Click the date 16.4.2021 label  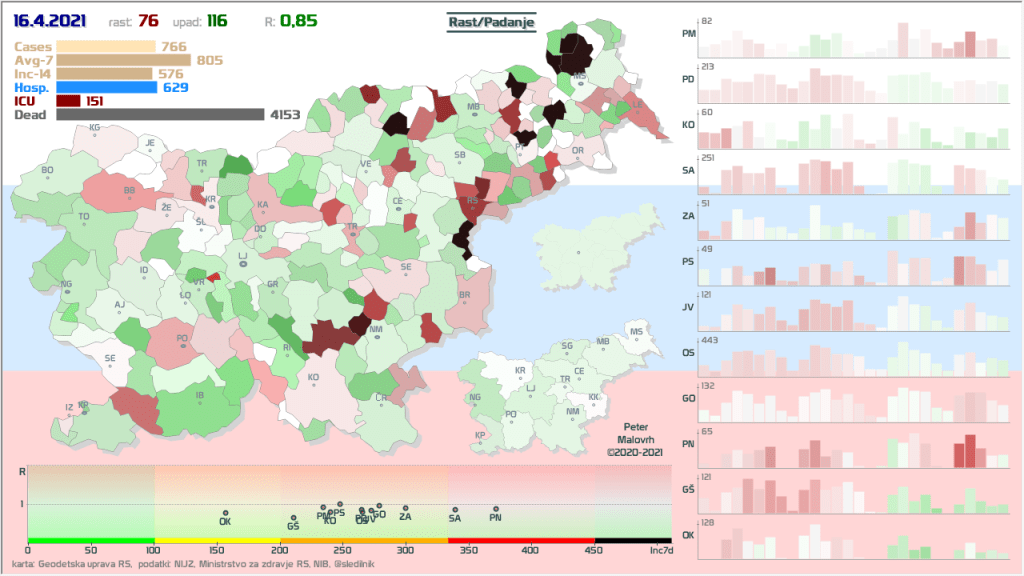[51, 21]
